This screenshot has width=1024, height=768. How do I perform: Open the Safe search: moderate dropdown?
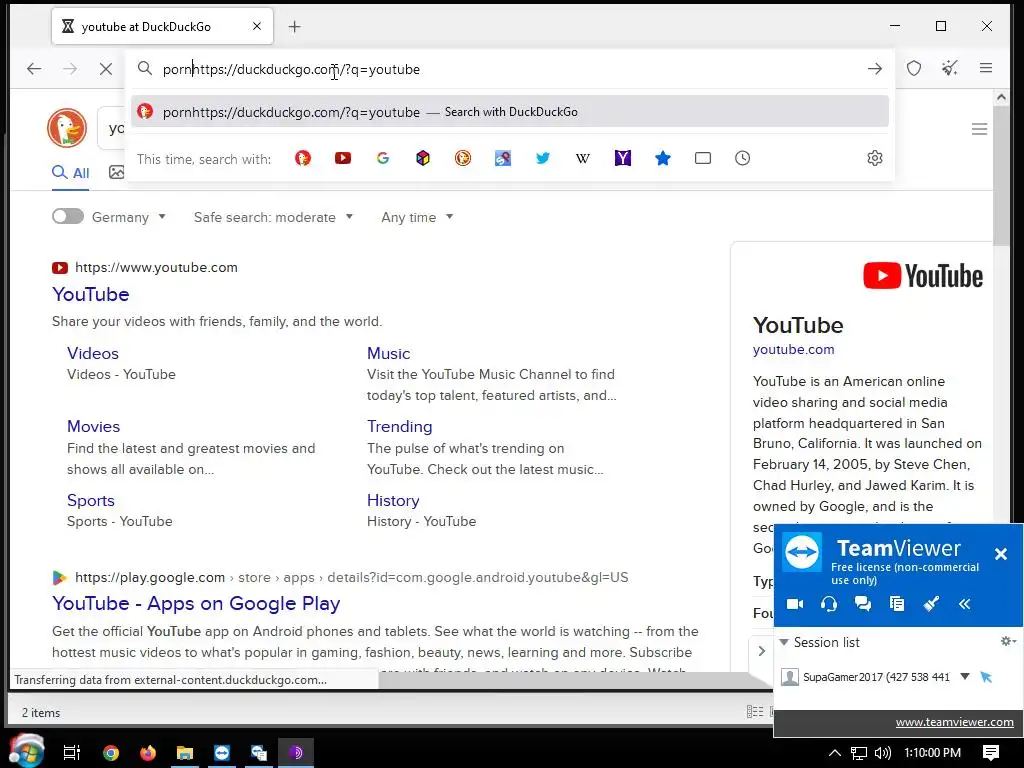click(273, 217)
